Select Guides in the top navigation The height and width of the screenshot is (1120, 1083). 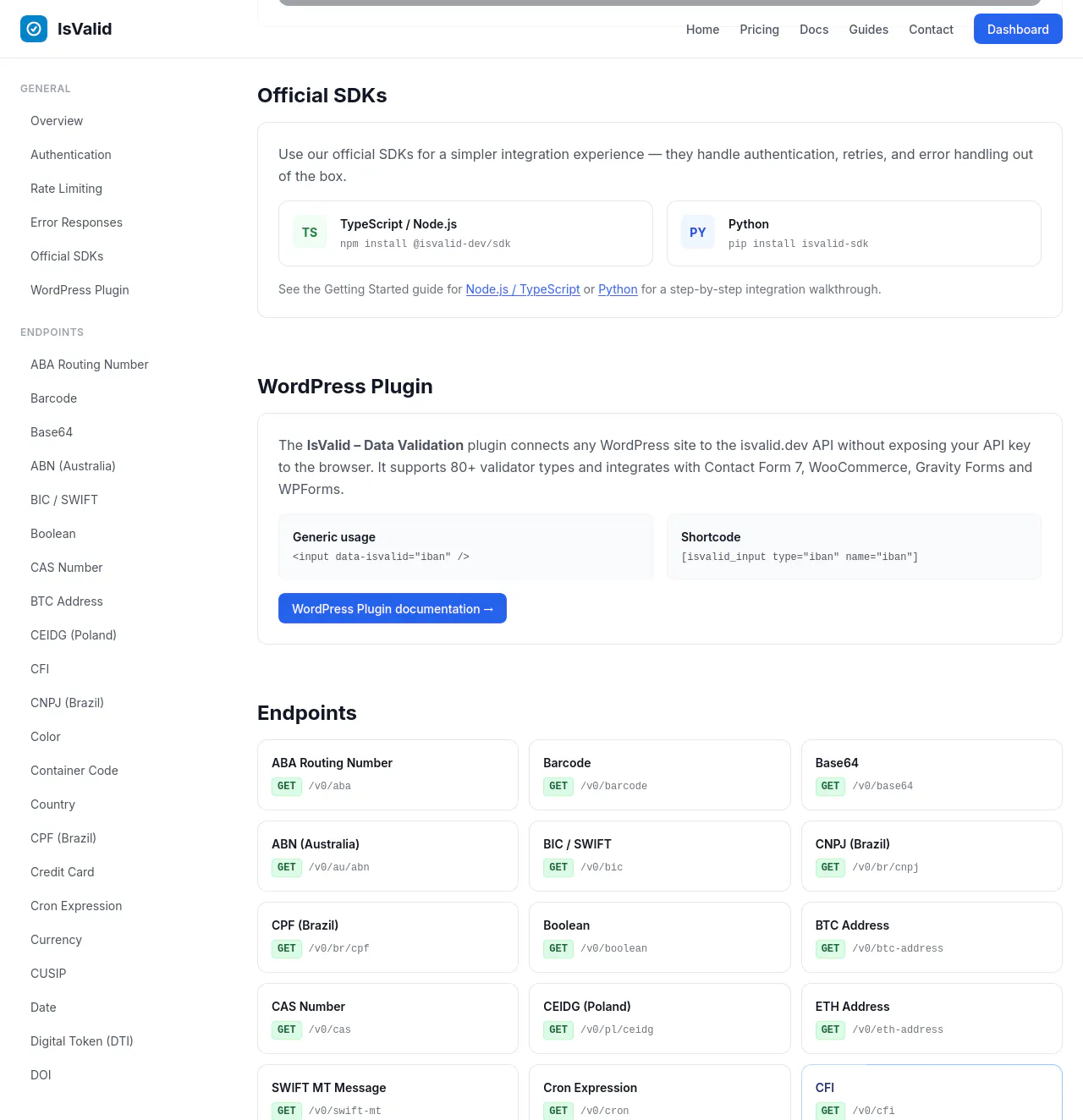pyautogui.click(x=868, y=30)
